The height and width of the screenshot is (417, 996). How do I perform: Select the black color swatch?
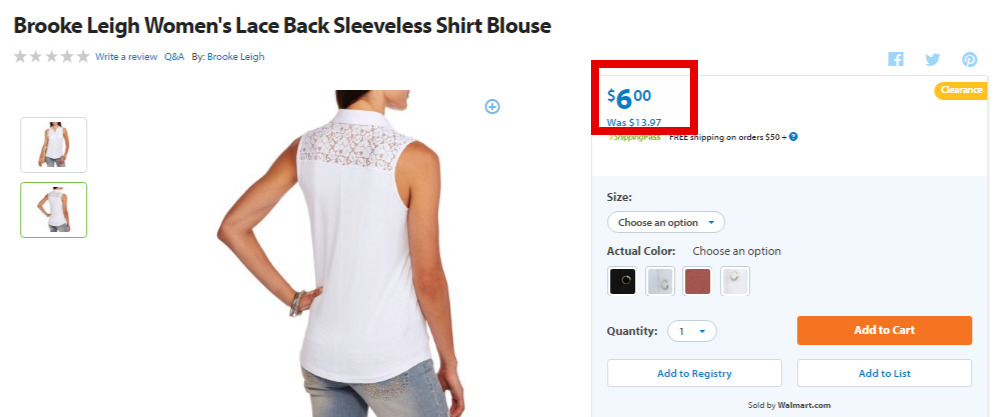click(x=622, y=281)
